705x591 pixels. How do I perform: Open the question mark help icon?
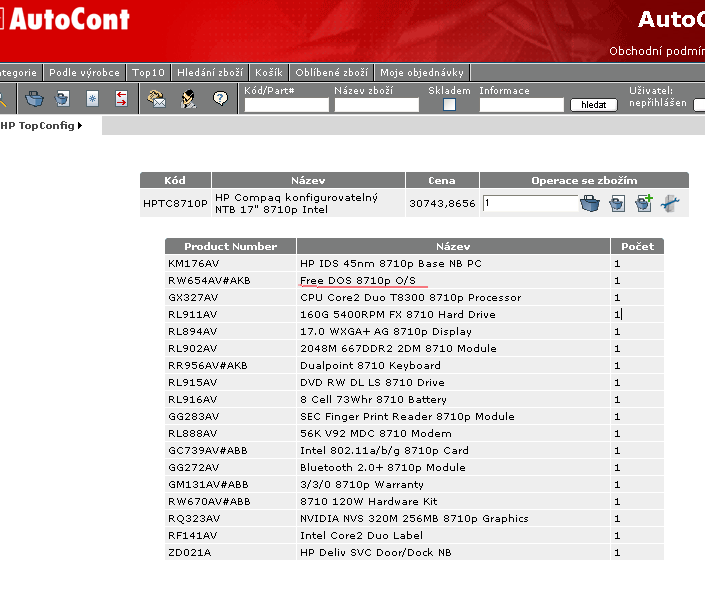(x=220, y=98)
